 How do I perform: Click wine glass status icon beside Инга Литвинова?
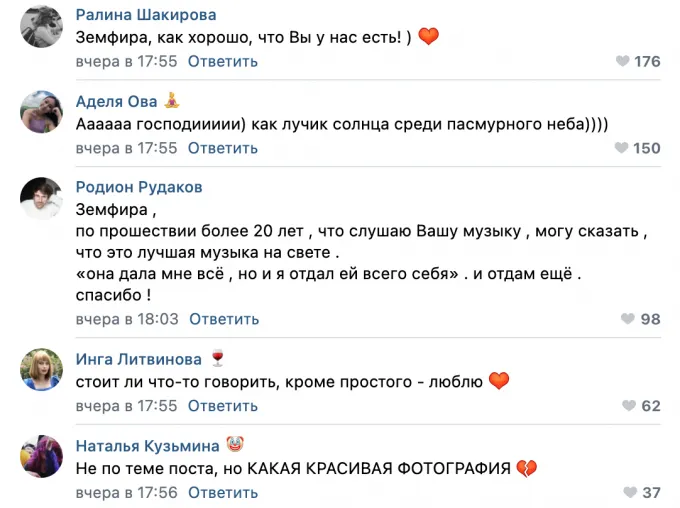click(x=217, y=359)
